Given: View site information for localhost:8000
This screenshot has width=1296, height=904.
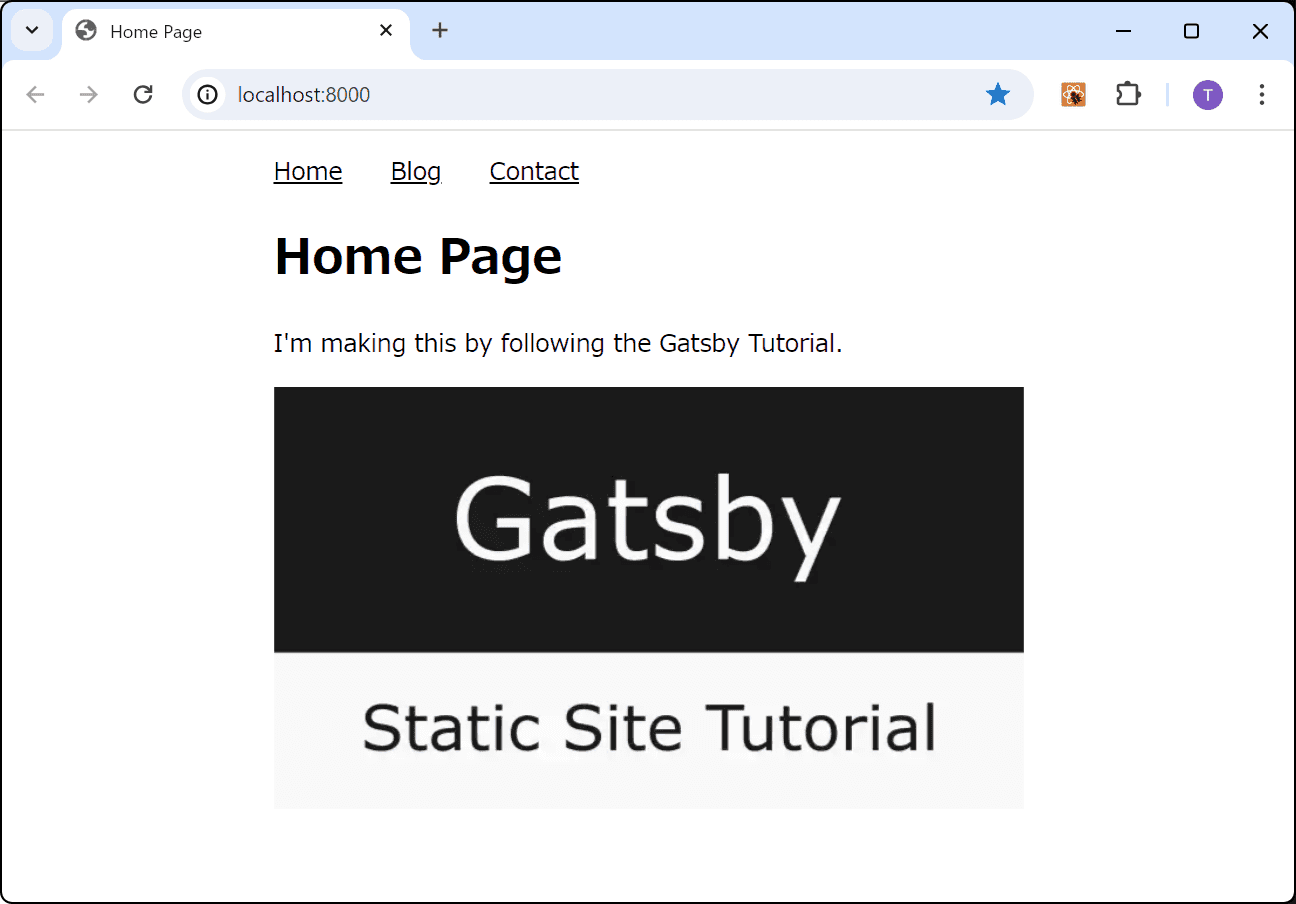Looking at the screenshot, I should 206,95.
